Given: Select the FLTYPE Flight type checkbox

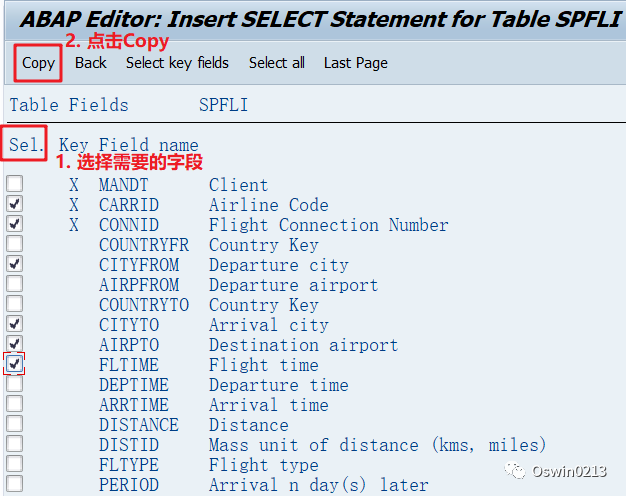Looking at the screenshot, I should tap(15, 464).
